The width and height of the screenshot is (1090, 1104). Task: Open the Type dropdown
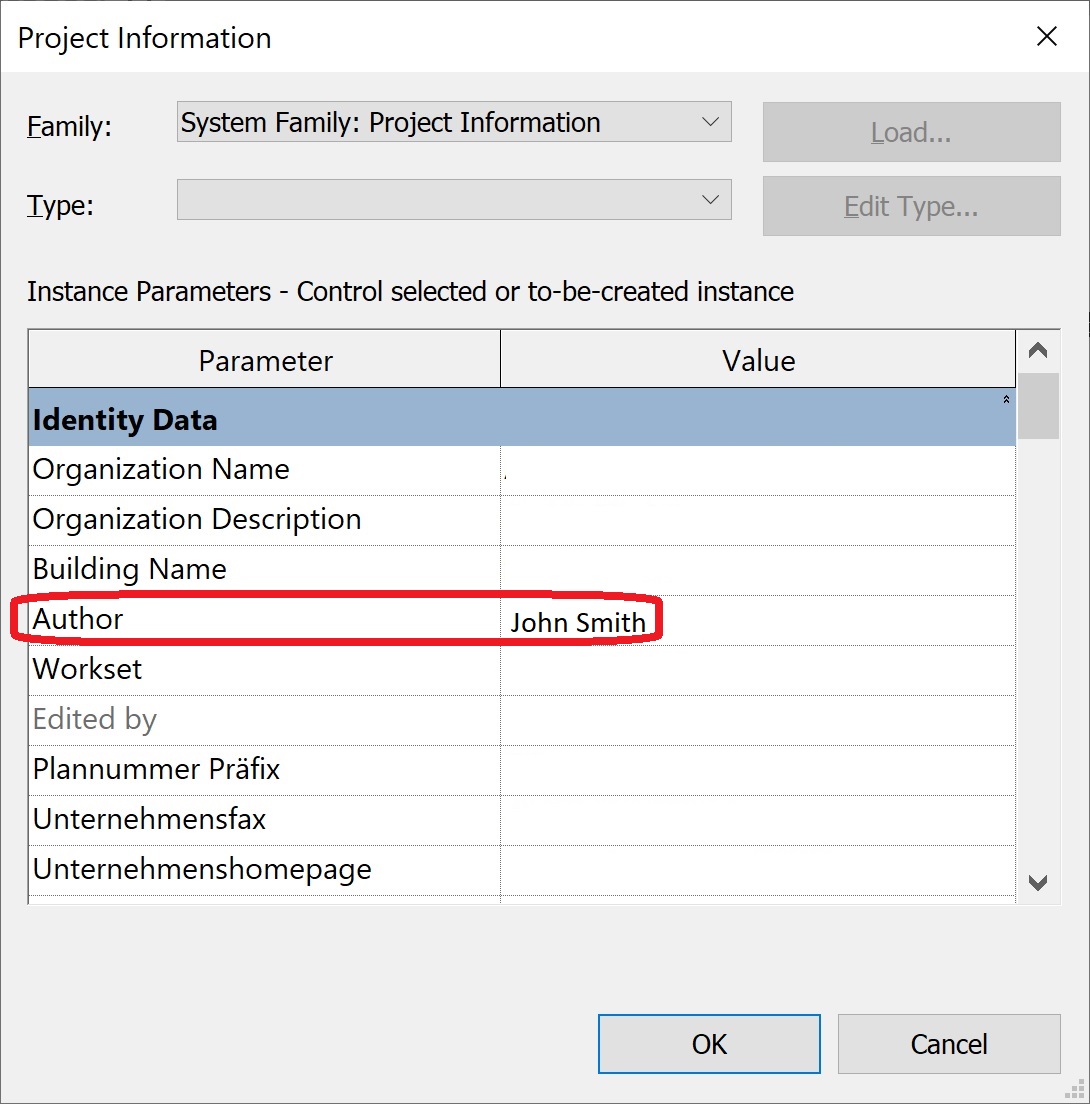tap(454, 200)
